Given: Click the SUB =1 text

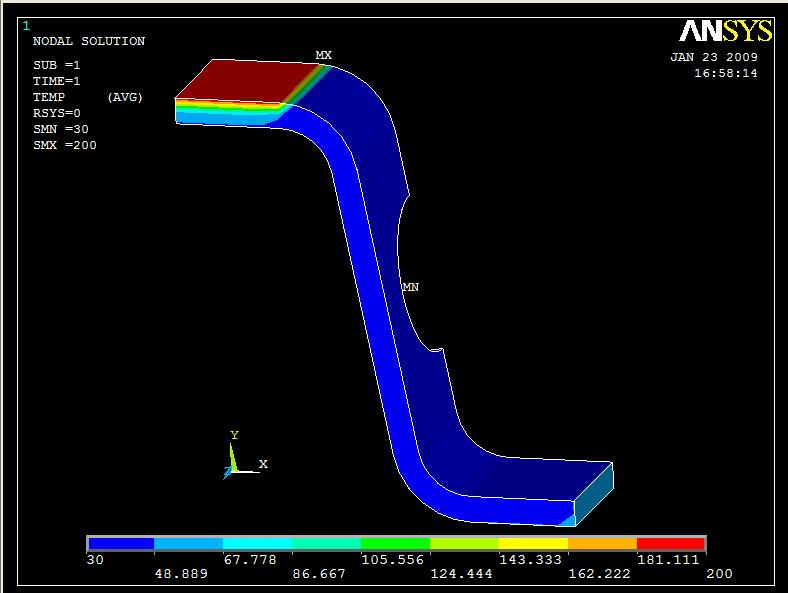Looking at the screenshot, I should click(57, 65).
